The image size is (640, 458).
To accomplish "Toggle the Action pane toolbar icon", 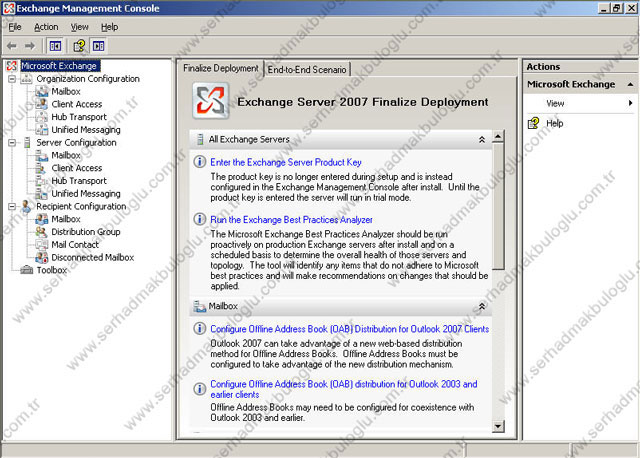I will click(98, 45).
